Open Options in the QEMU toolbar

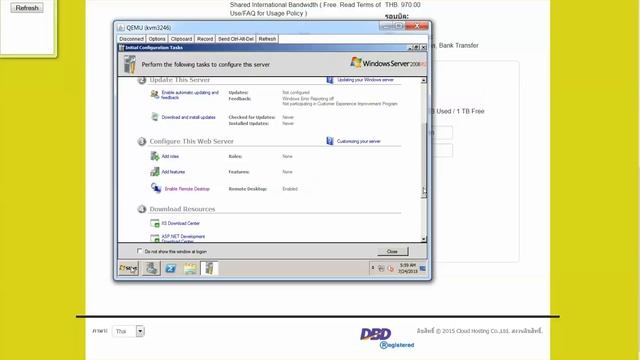[x=157, y=39]
